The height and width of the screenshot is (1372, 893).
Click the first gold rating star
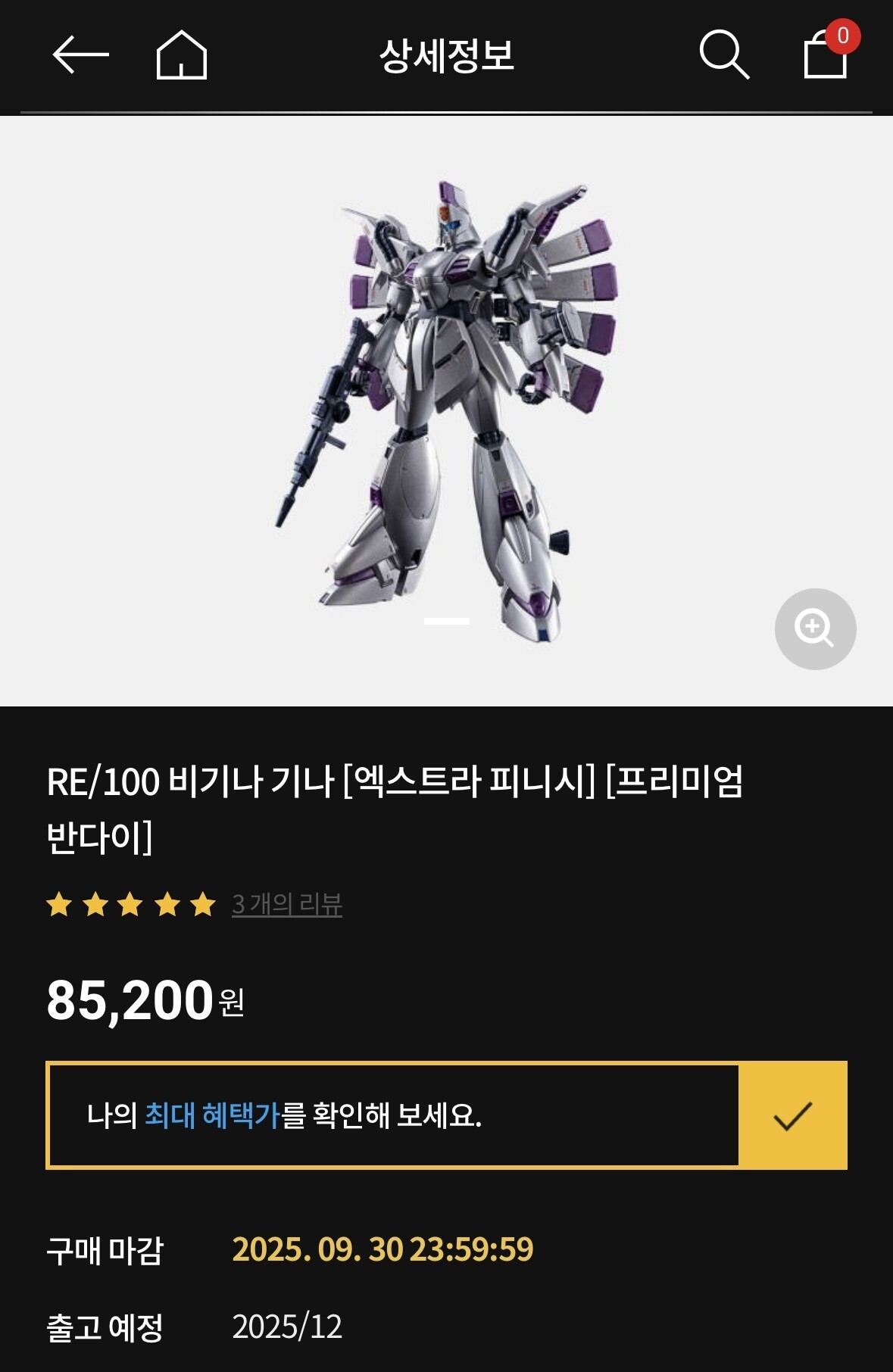pos(59,904)
